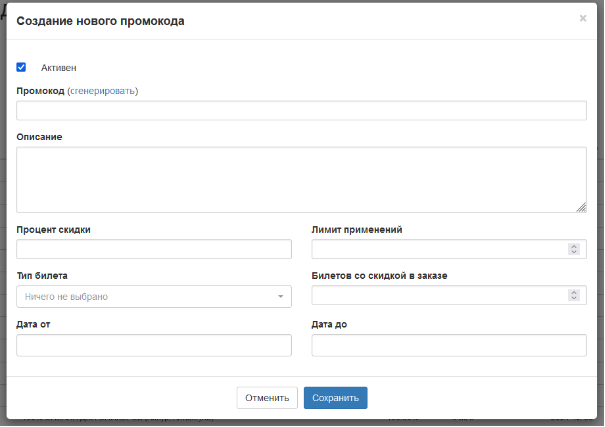Increment Билетов со скидкой в заказе stepper
This screenshot has width=605, height=427.
pos(573,292)
